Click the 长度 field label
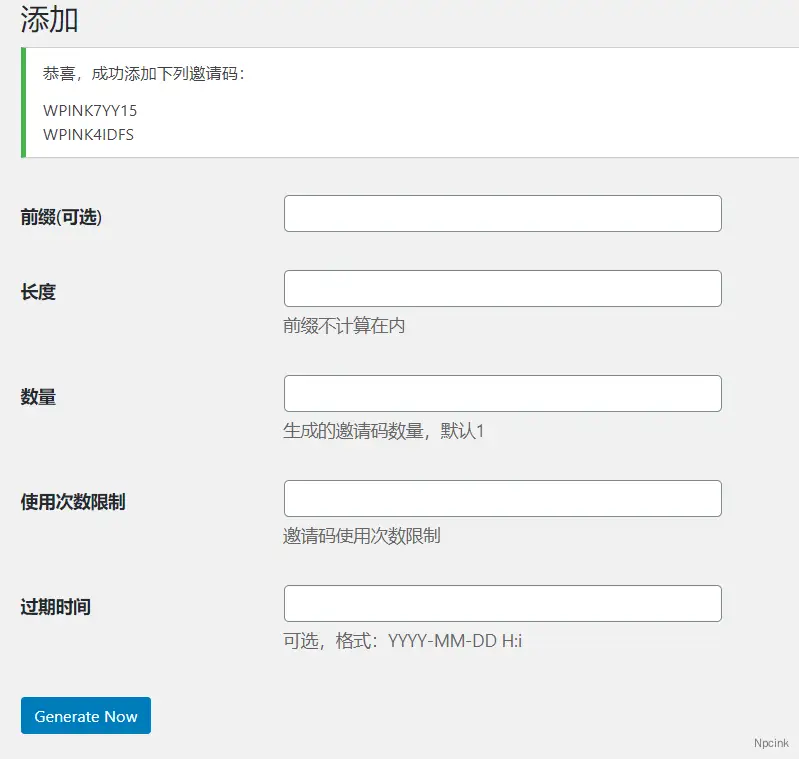The width and height of the screenshot is (799, 759). [x=38, y=292]
